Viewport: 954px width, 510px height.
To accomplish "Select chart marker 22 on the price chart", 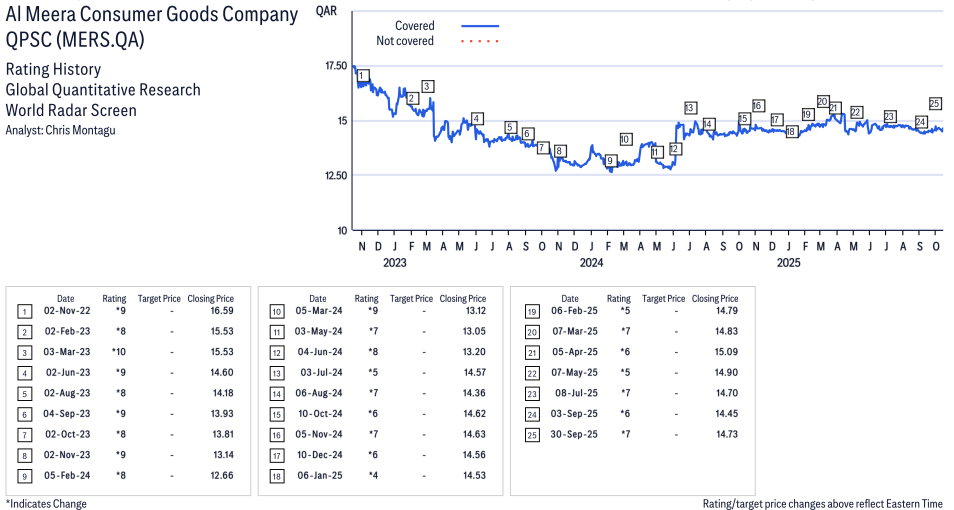I will click(856, 112).
